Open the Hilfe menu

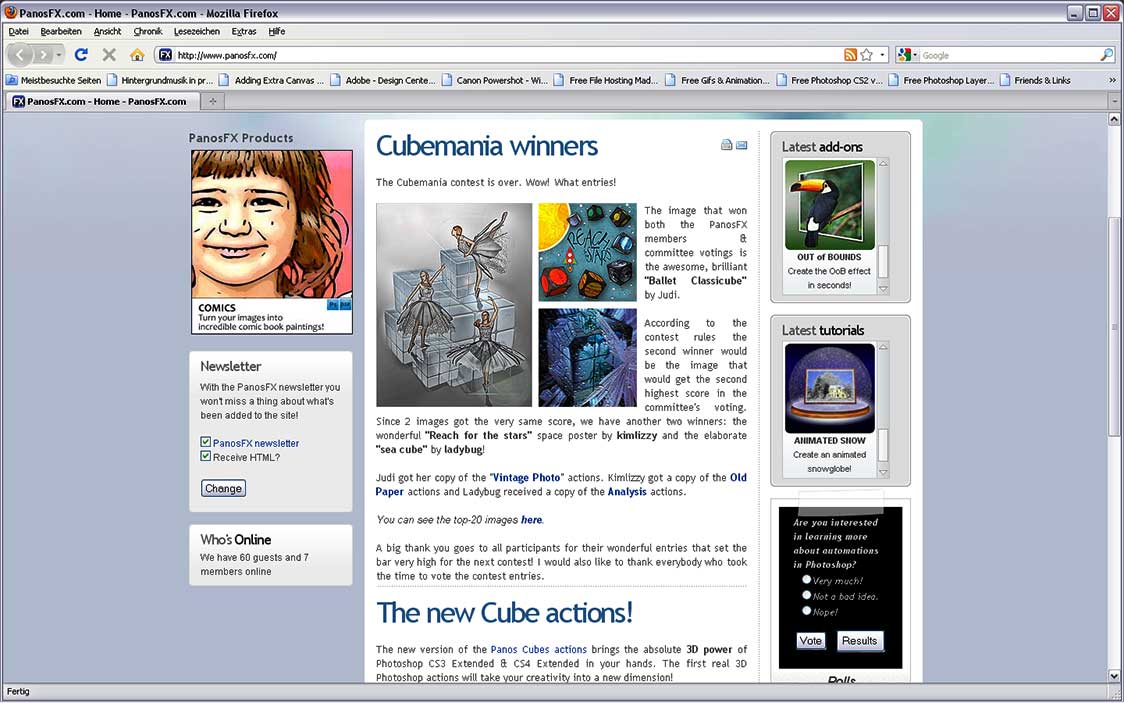tap(277, 32)
